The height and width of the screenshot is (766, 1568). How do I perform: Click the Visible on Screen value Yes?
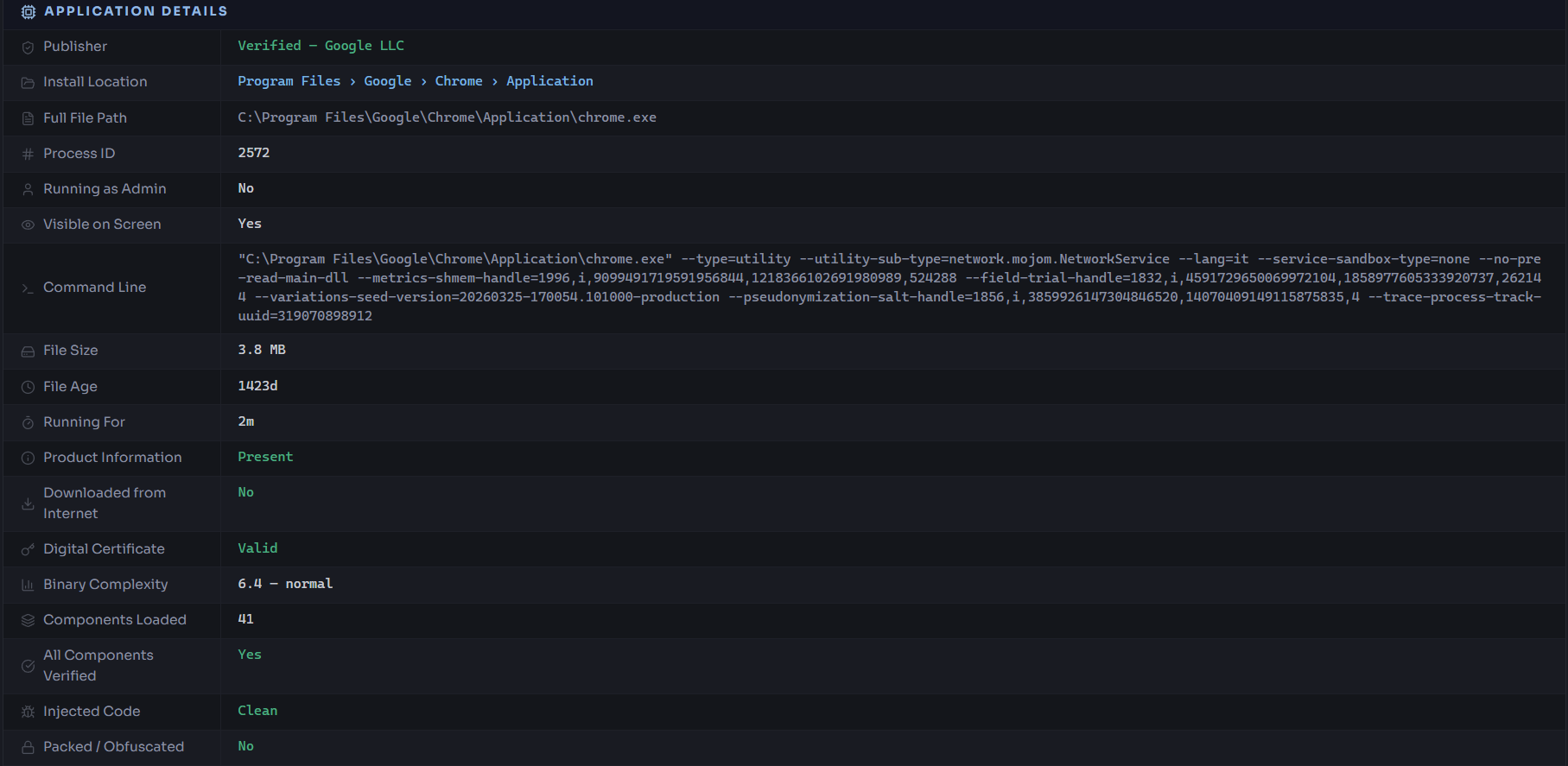click(250, 224)
